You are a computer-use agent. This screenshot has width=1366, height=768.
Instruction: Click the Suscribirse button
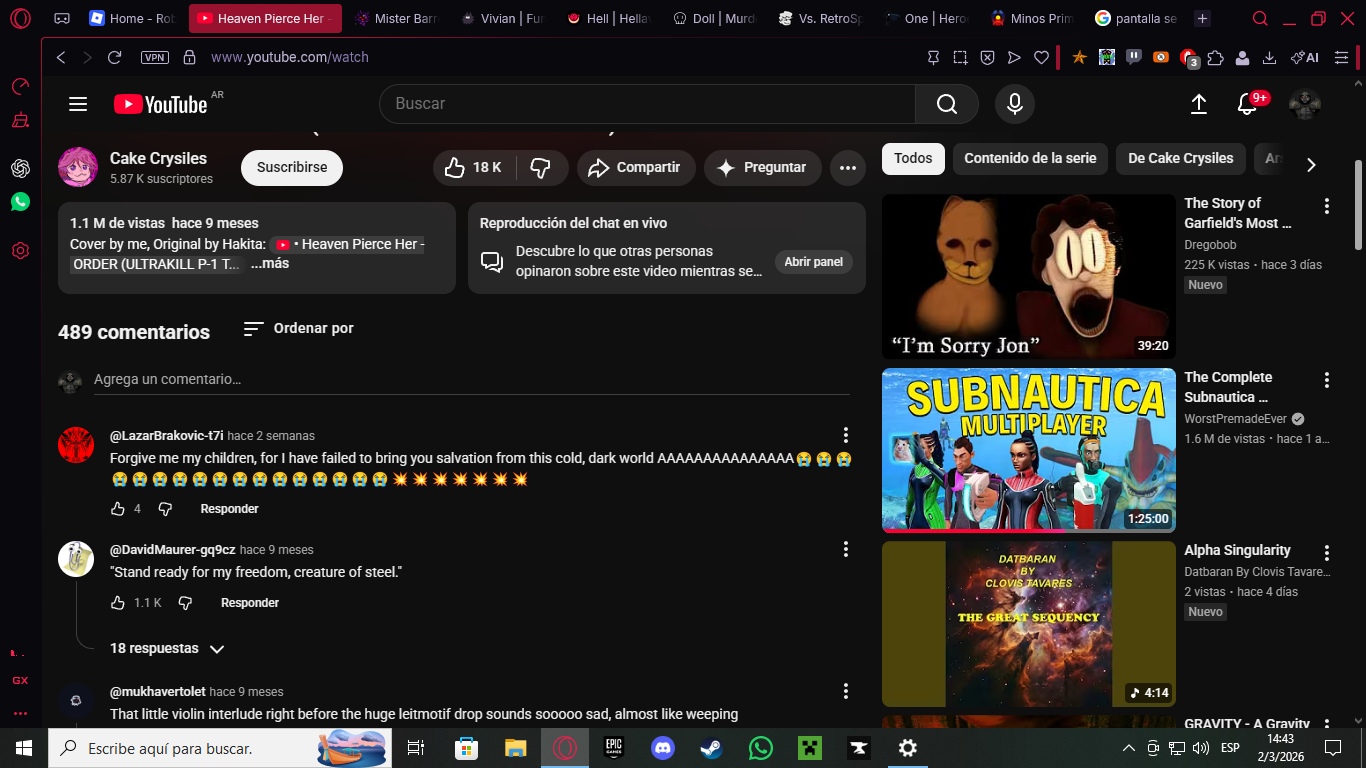pyautogui.click(x=292, y=168)
